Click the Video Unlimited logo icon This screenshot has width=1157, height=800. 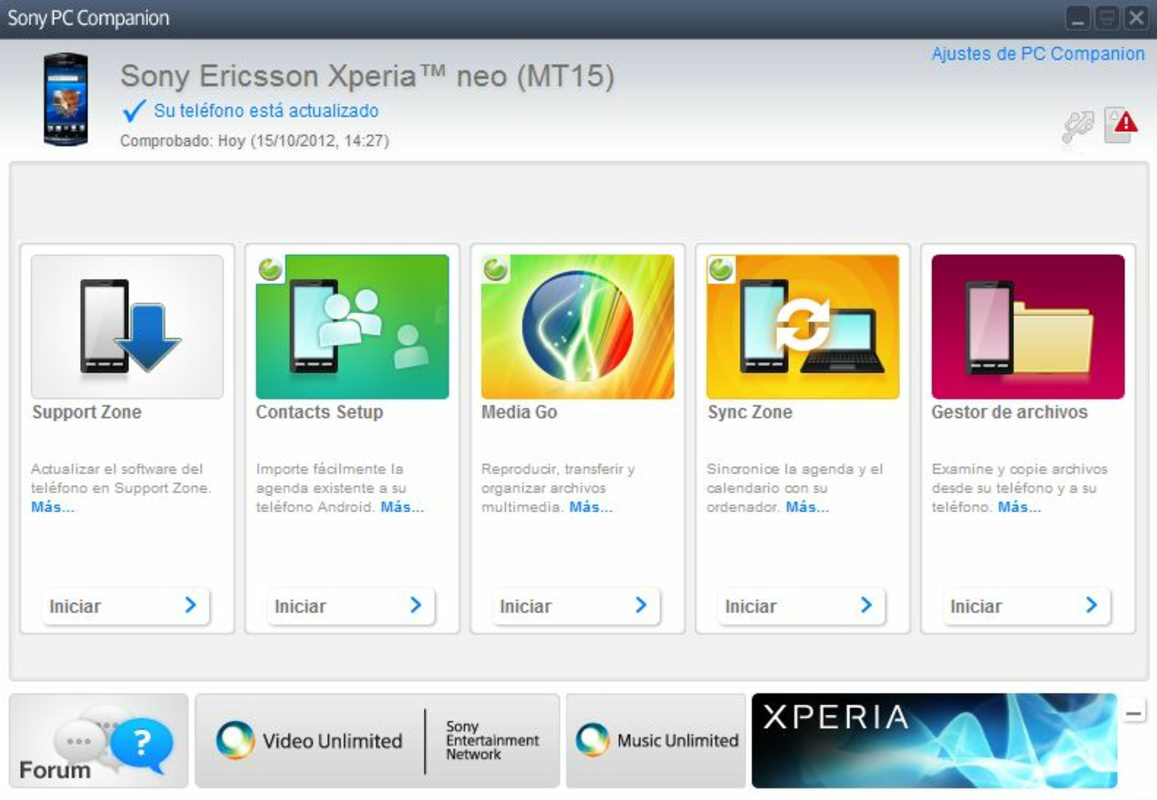(x=235, y=739)
